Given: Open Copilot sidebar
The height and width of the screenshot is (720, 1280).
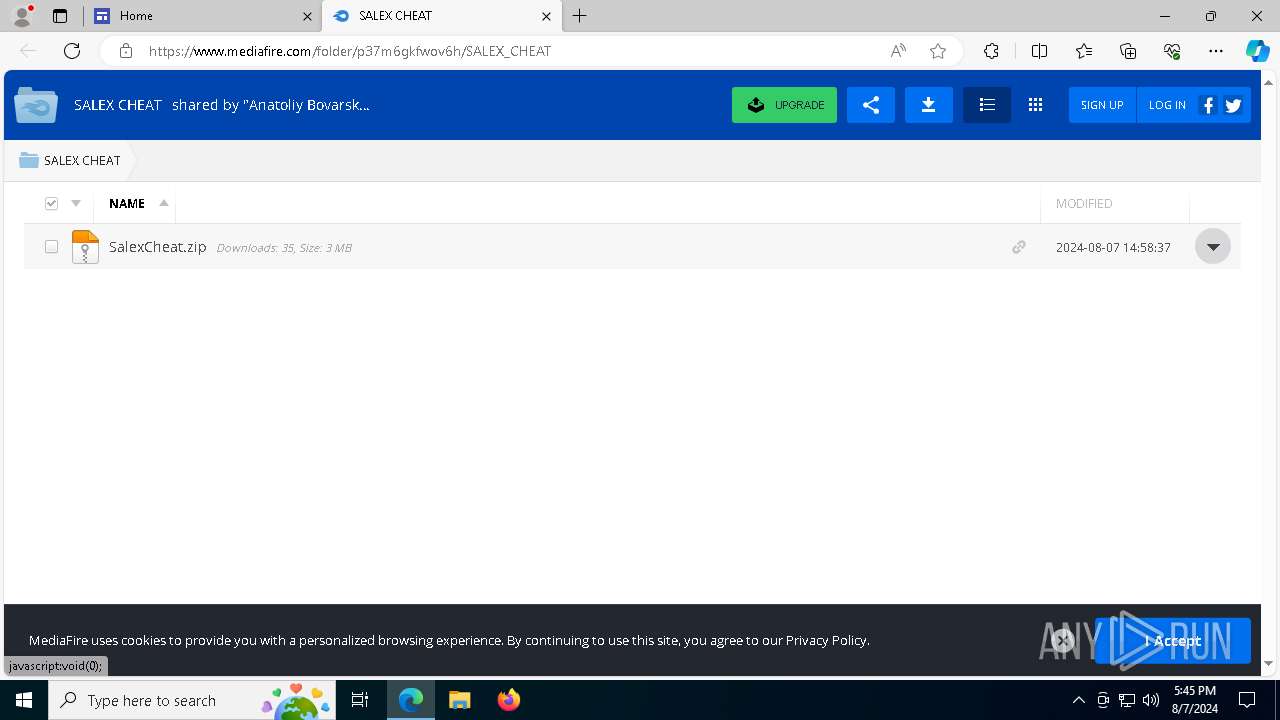Looking at the screenshot, I should (1257, 51).
